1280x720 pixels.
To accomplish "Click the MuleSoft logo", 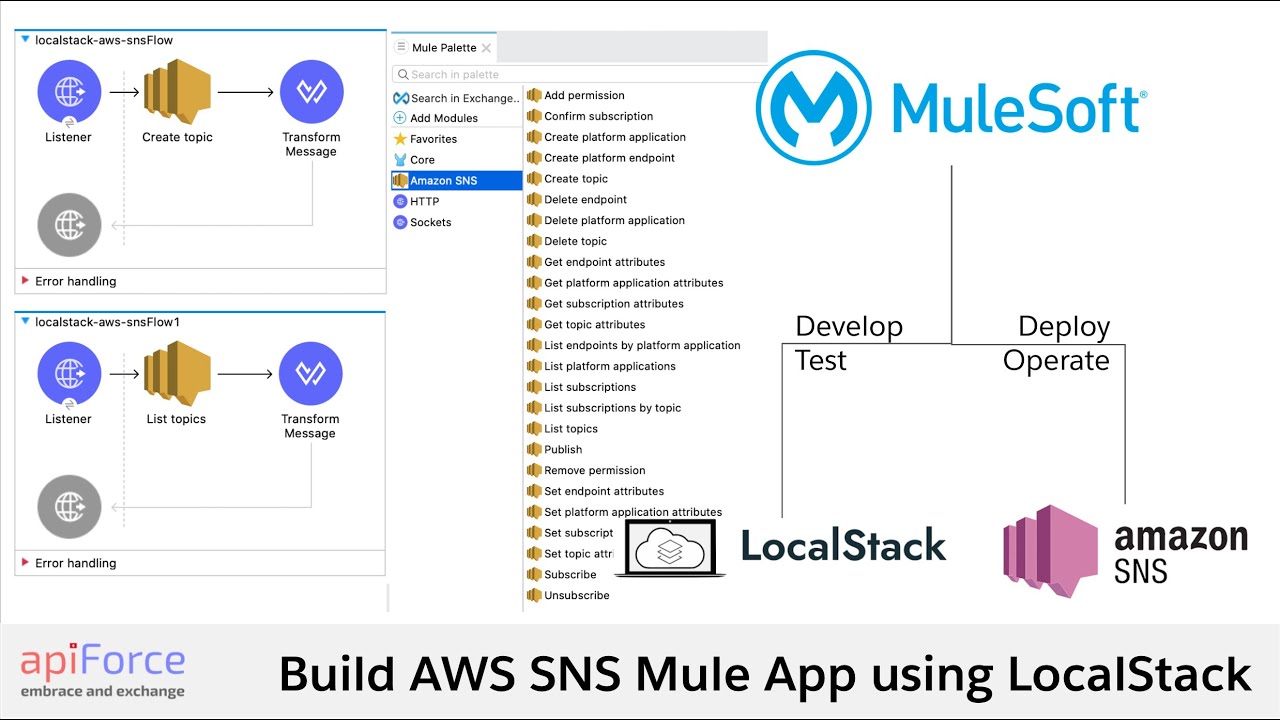I will coord(951,107).
